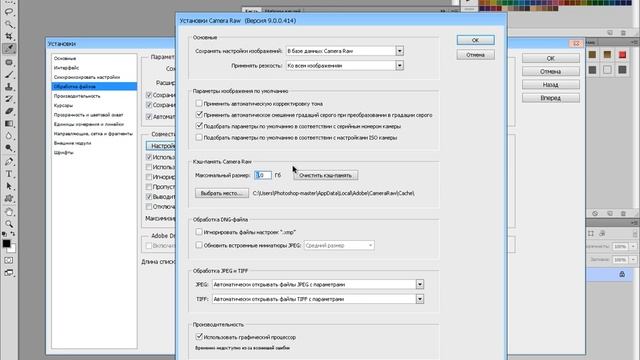The height and width of the screenshot is (360, 640).
Task: Select the Healing Brush tool
Action: click(9, 62)
